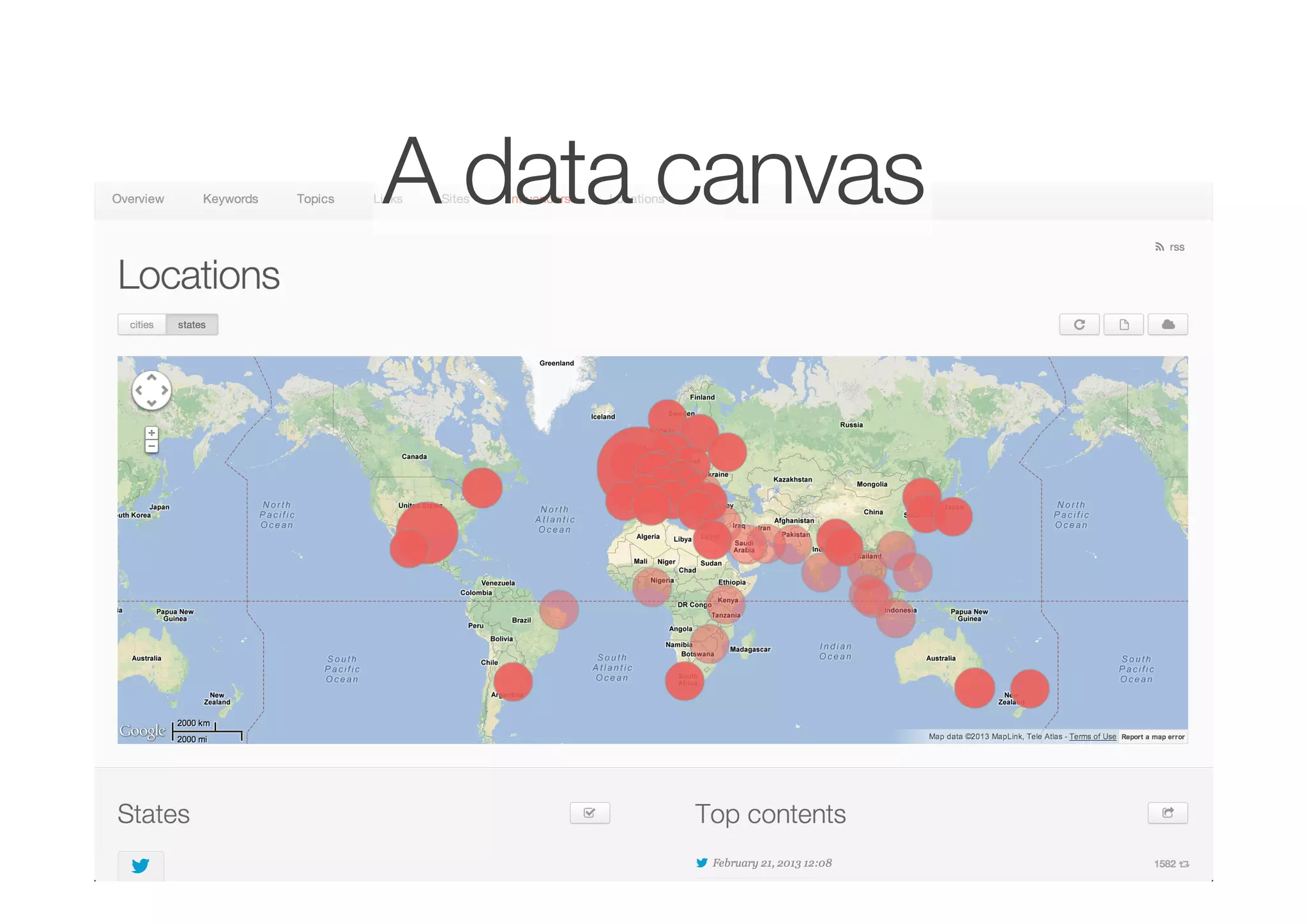
Task: Click the retweet count 1582 icon
Action: pos(1184,864)
